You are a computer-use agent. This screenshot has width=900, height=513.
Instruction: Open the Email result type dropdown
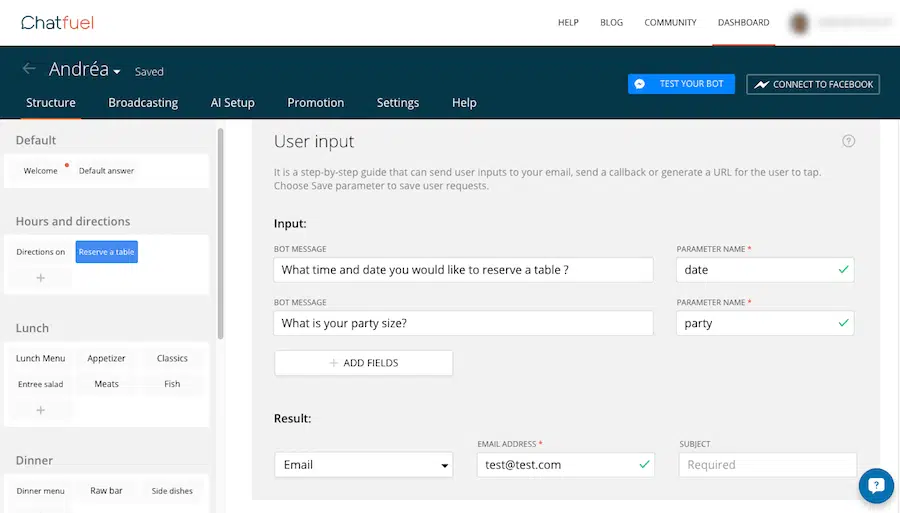coord(363,465)
